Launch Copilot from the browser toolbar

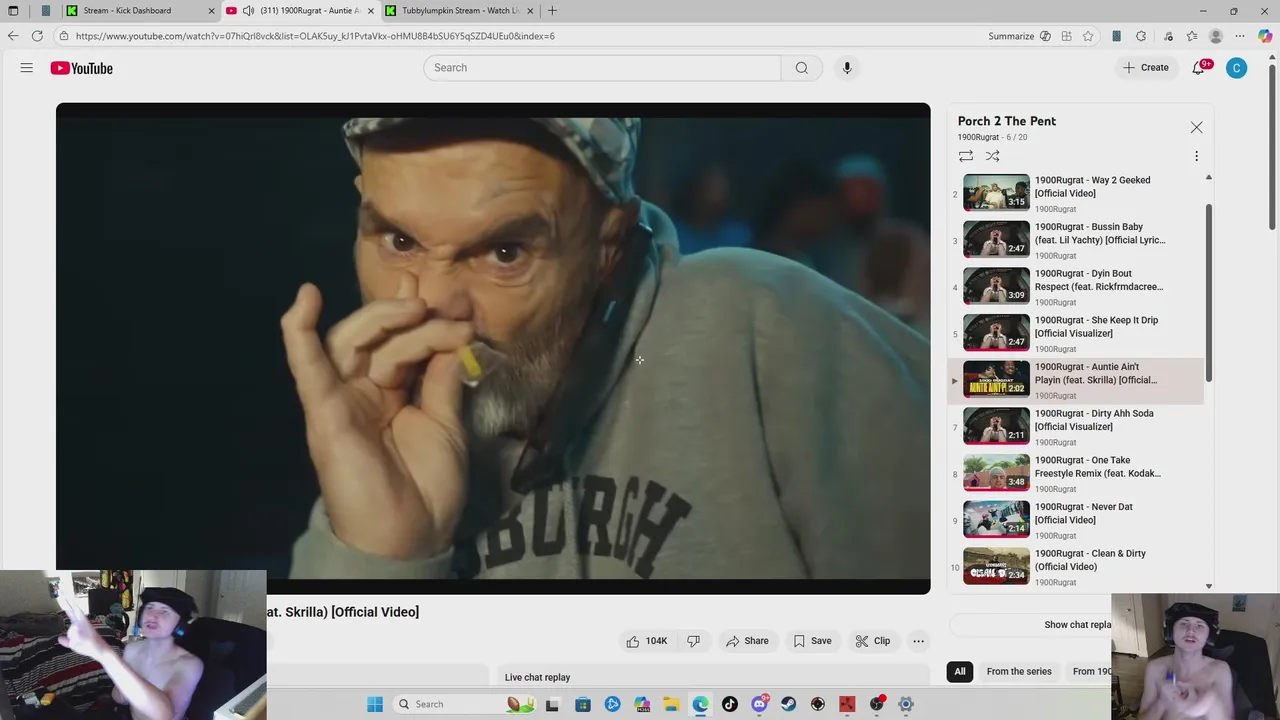coord(1265,36)
